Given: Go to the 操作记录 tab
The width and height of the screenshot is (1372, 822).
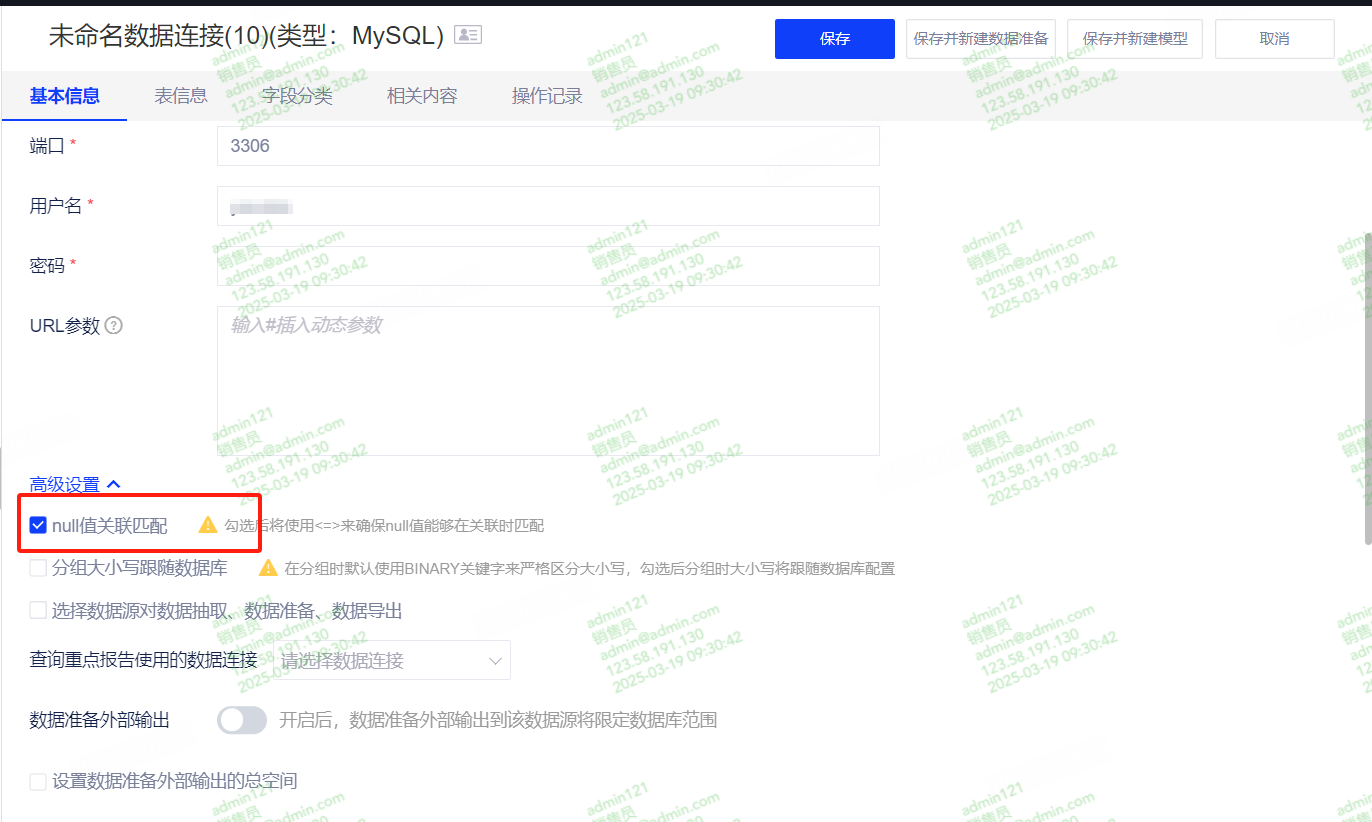Looking at the screenshot, I should [547, 96].
